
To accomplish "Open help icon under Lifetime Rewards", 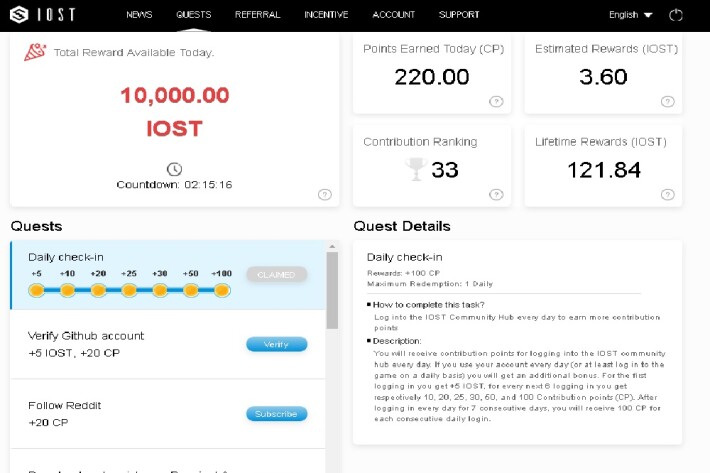I will (x=667, y=195).
